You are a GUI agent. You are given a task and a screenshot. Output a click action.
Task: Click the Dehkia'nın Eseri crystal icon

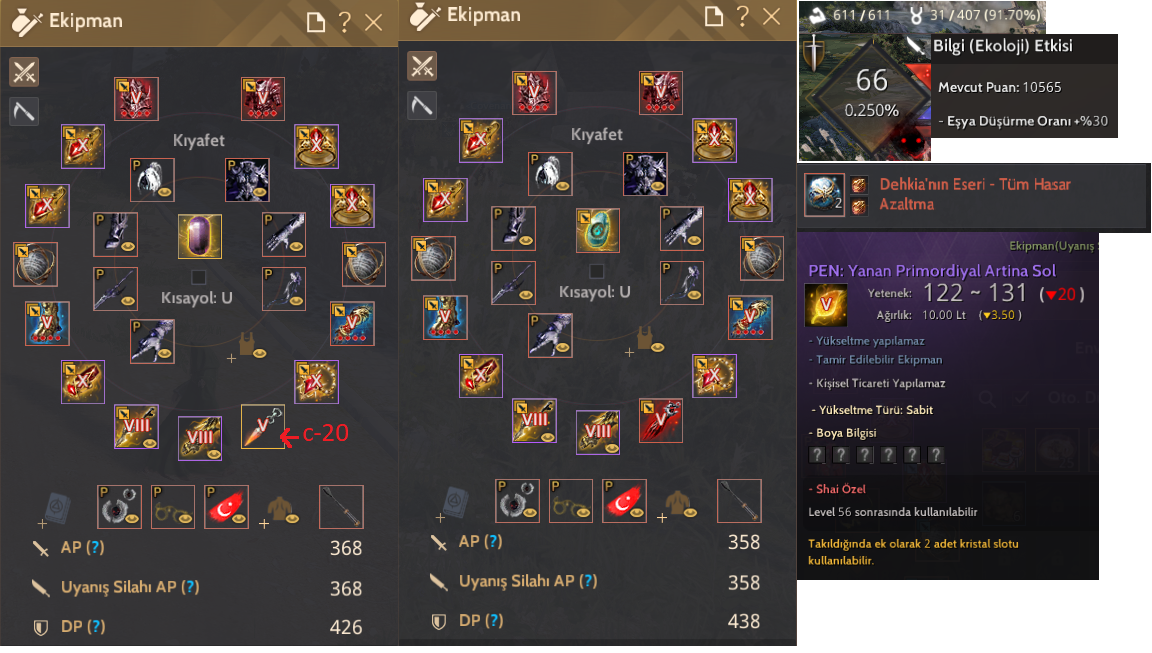pos(824,195)
